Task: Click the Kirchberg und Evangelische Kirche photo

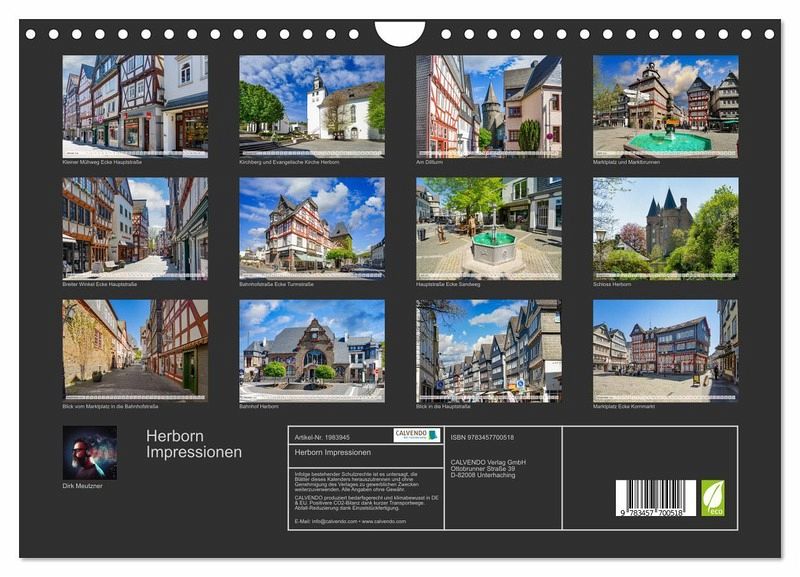Action: click(312, 105)
